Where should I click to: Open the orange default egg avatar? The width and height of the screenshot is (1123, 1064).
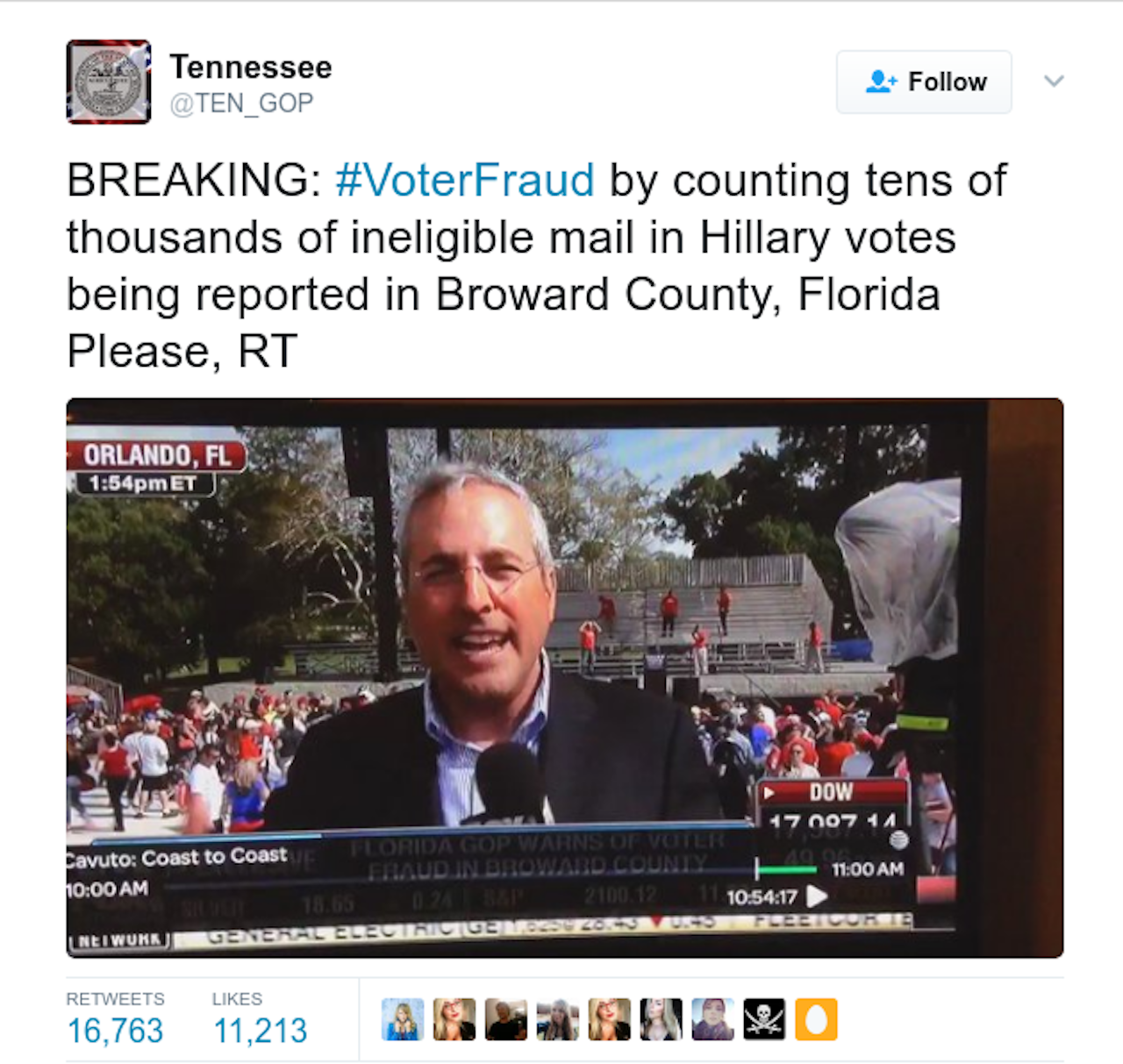click(x=817, y=1019)
